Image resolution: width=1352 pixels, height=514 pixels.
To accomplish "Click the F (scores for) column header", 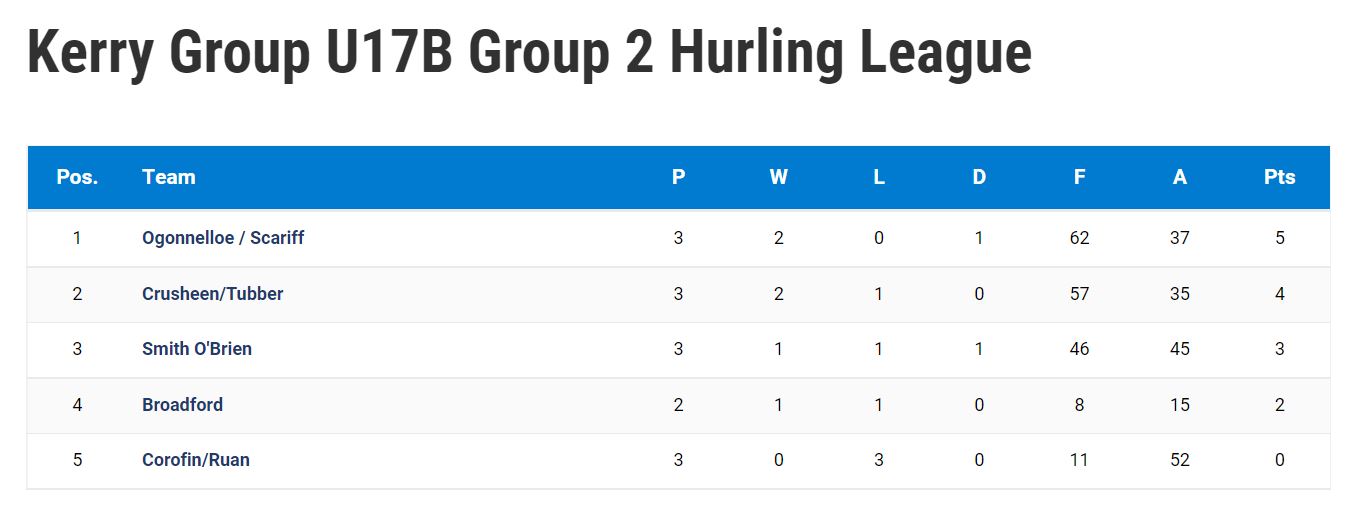I will (x=1079, y=177).
